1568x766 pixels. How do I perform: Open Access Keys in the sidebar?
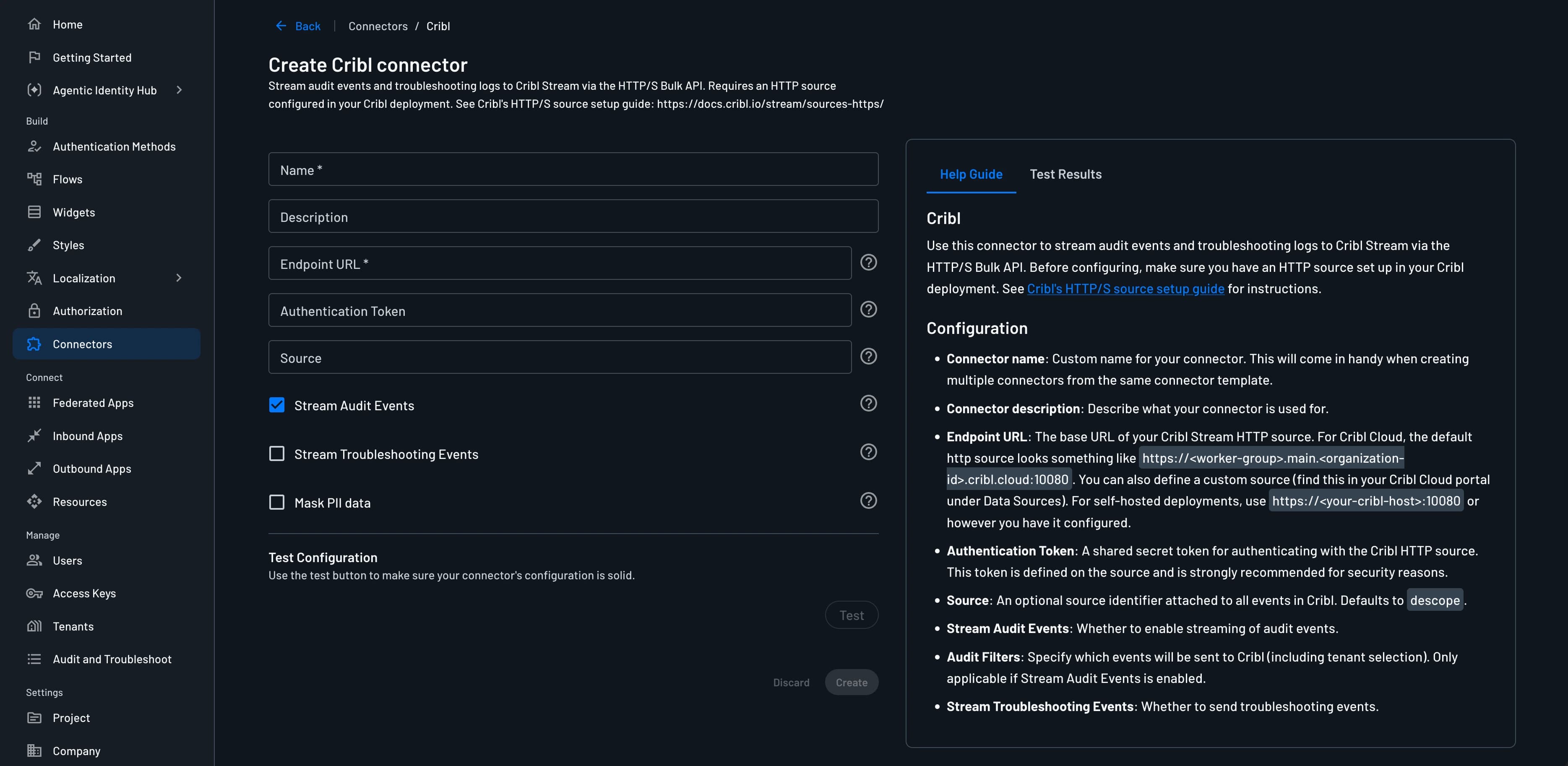pyautogui.click(x=107, y=593)
